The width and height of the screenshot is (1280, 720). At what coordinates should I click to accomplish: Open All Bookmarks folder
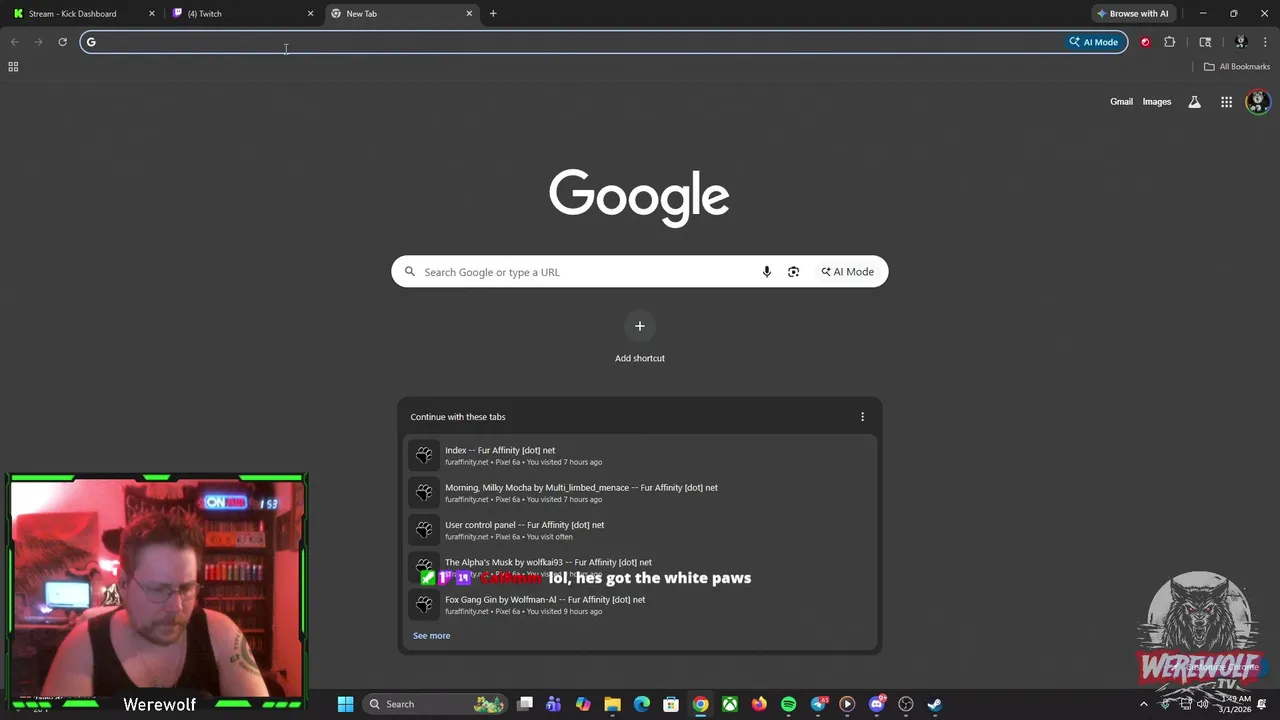(x=1236, y=67)
